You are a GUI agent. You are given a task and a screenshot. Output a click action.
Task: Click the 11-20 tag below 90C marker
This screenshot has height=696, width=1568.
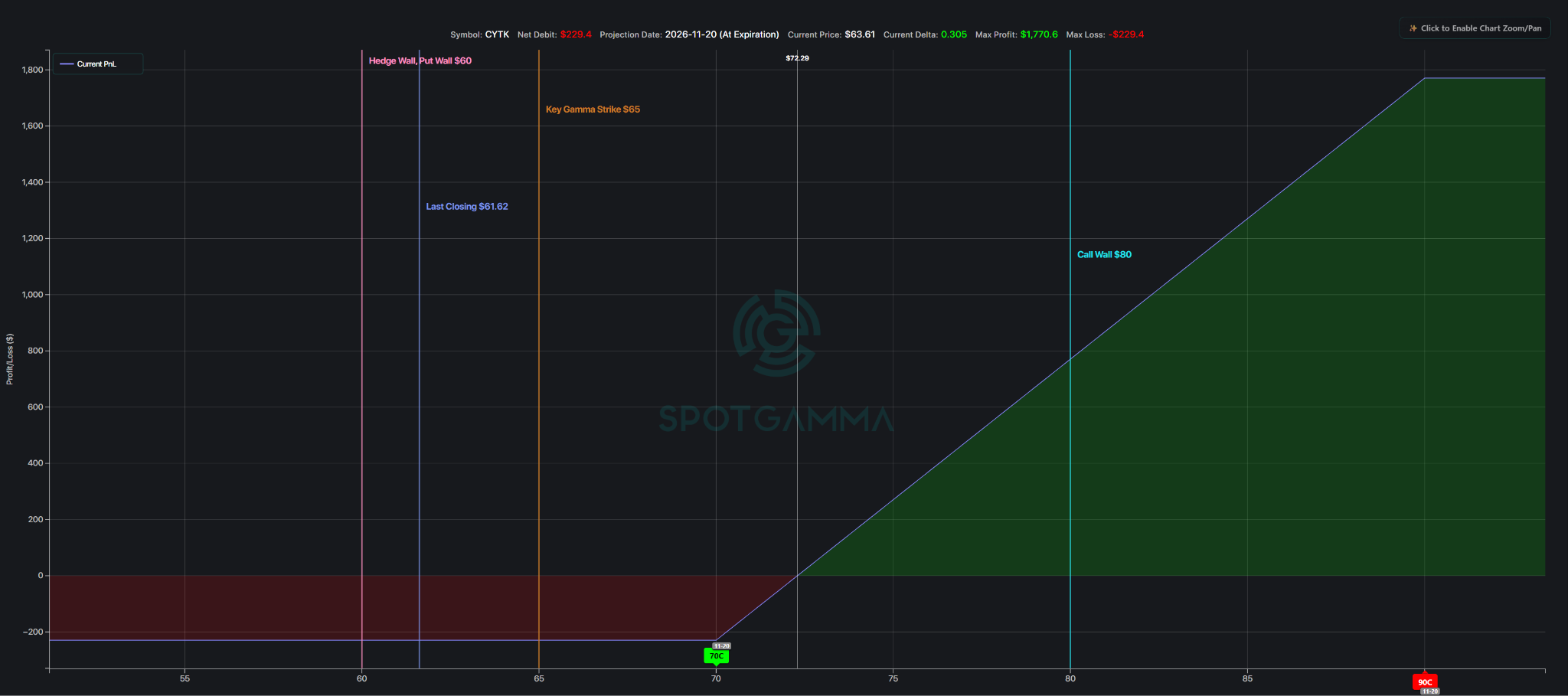pos(1429,691)
